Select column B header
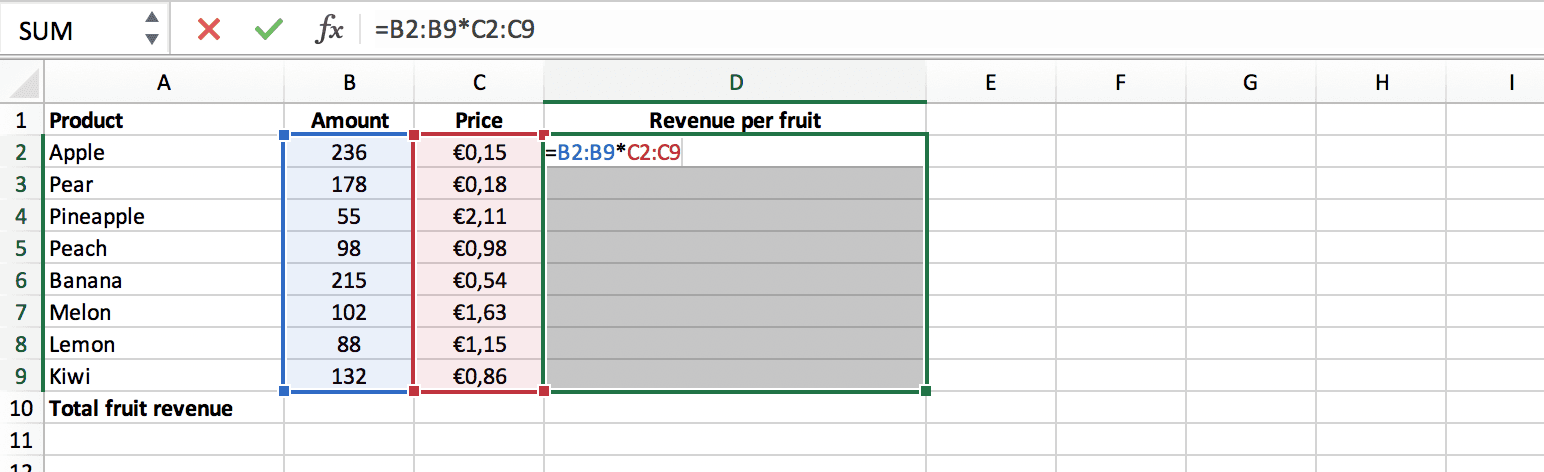 click(349, 84)
